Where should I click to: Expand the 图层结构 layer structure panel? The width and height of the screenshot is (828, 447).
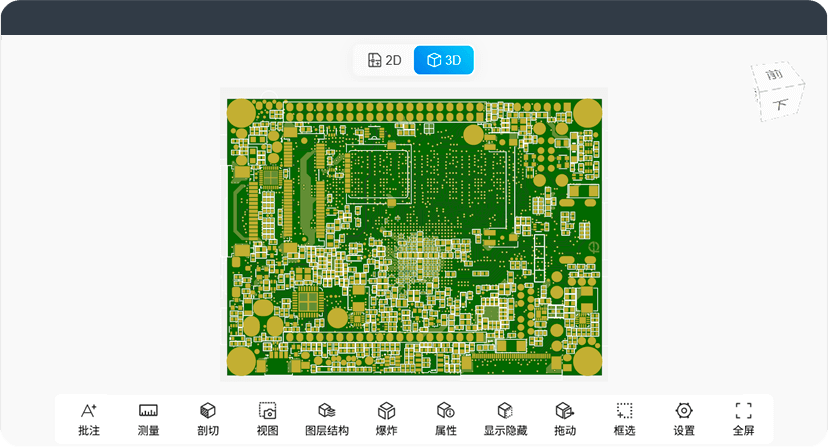point(327,418)
